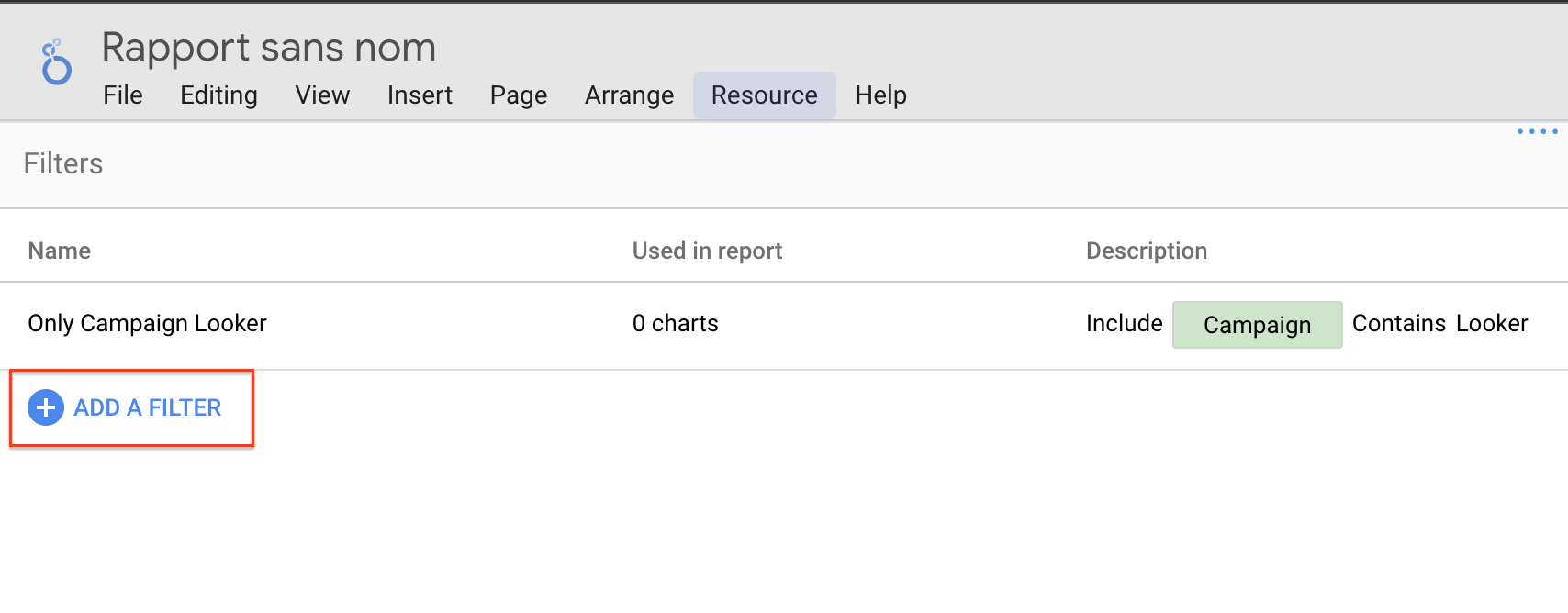Edit the report title 'Rapport sans nom'
Screen dimensions: 1568x613
click(x=268, y=48)
